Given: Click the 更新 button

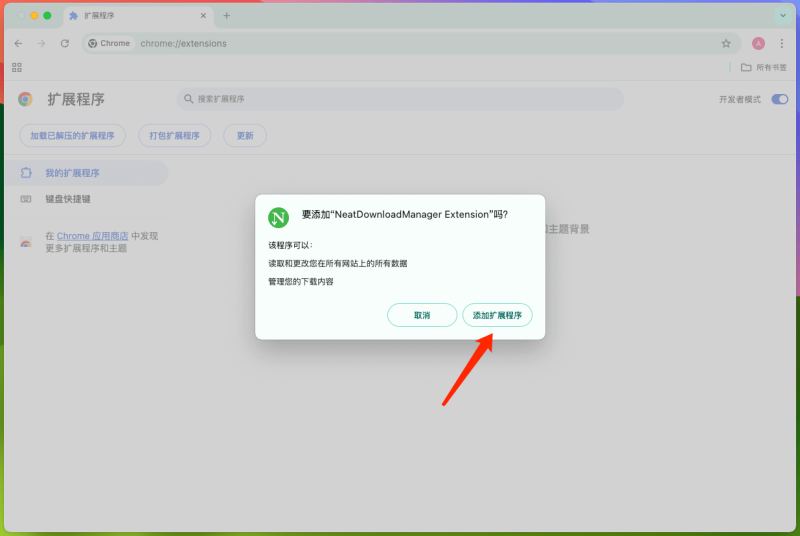Looking at the screenshot, I should [245, 136].
